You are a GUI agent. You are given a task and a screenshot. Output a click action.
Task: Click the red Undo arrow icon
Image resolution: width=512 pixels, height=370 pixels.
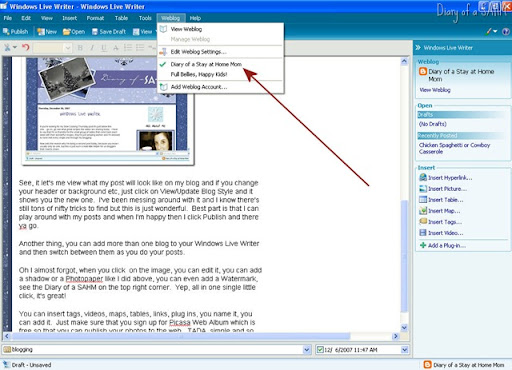[x=26, y=47]
